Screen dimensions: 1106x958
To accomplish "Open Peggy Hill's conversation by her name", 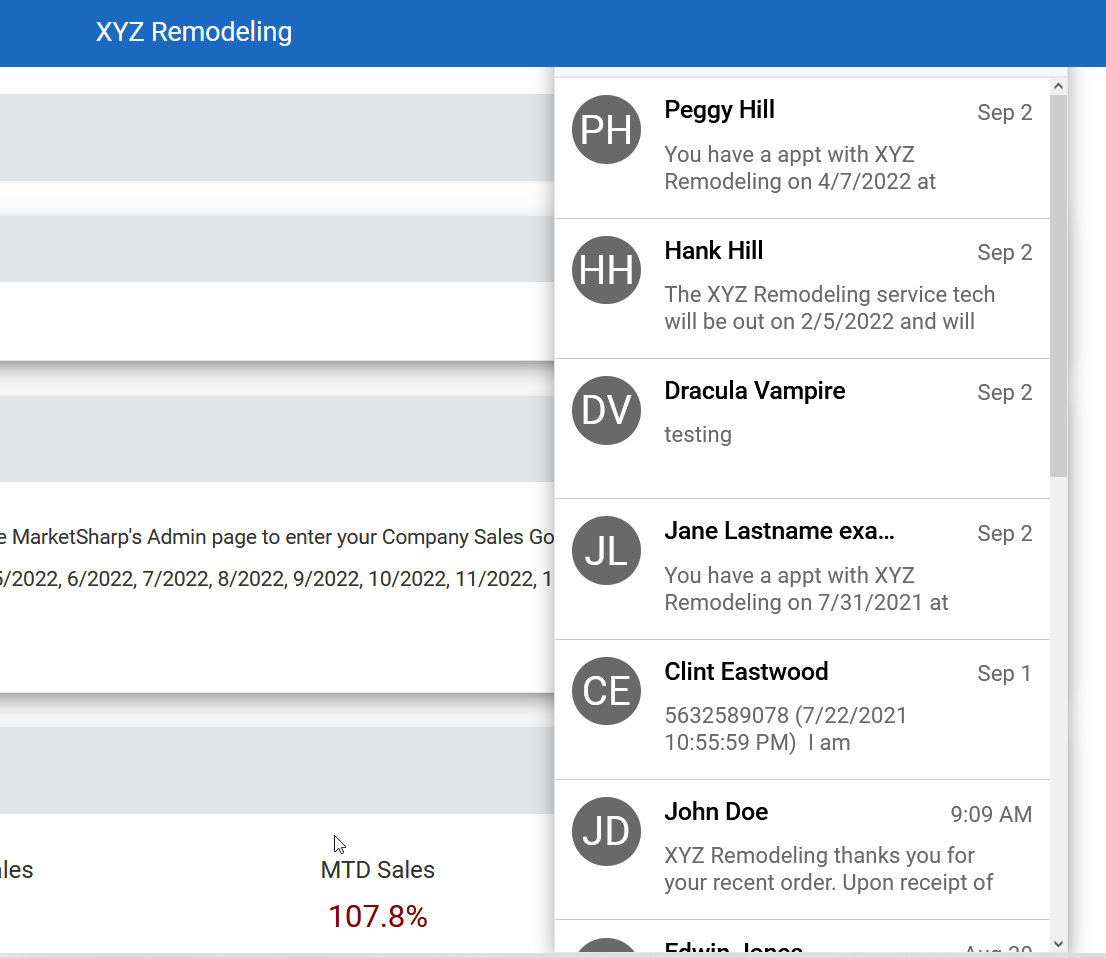I will tap(719, 110).
